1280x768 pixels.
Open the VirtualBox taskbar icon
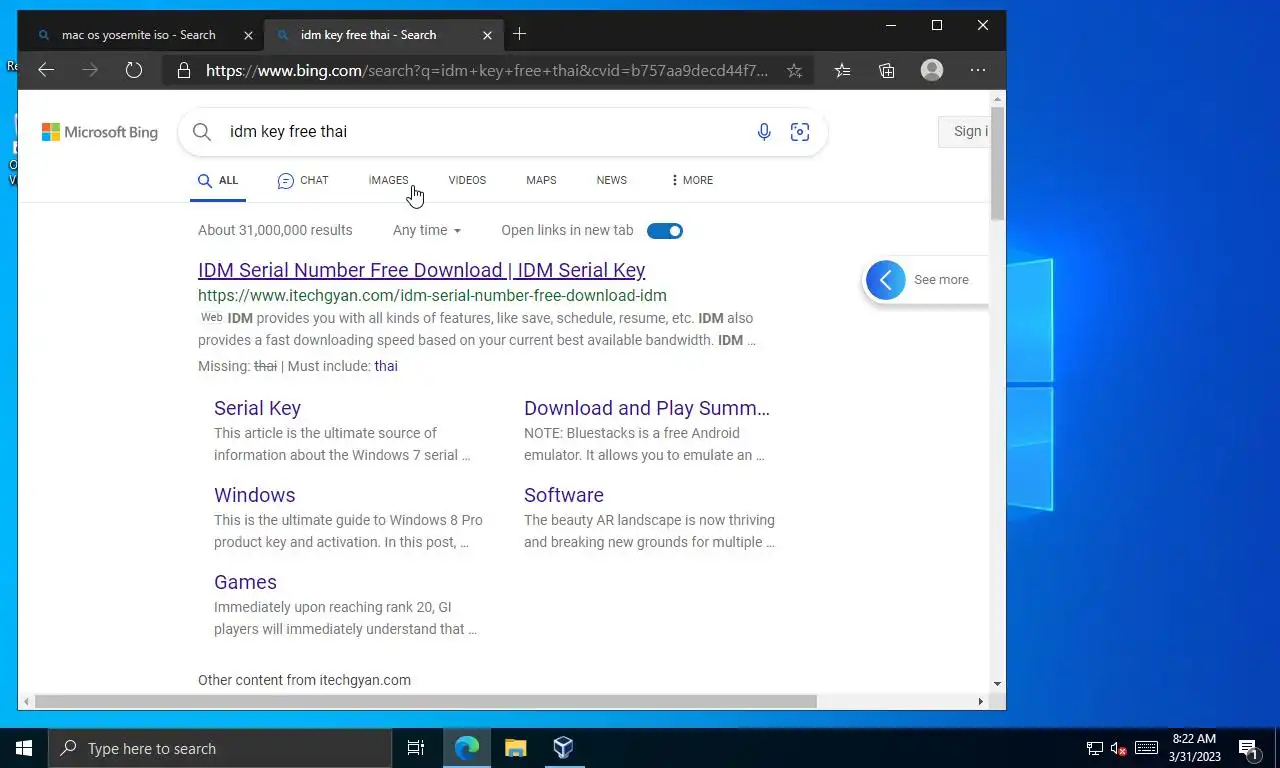(563, 748)
